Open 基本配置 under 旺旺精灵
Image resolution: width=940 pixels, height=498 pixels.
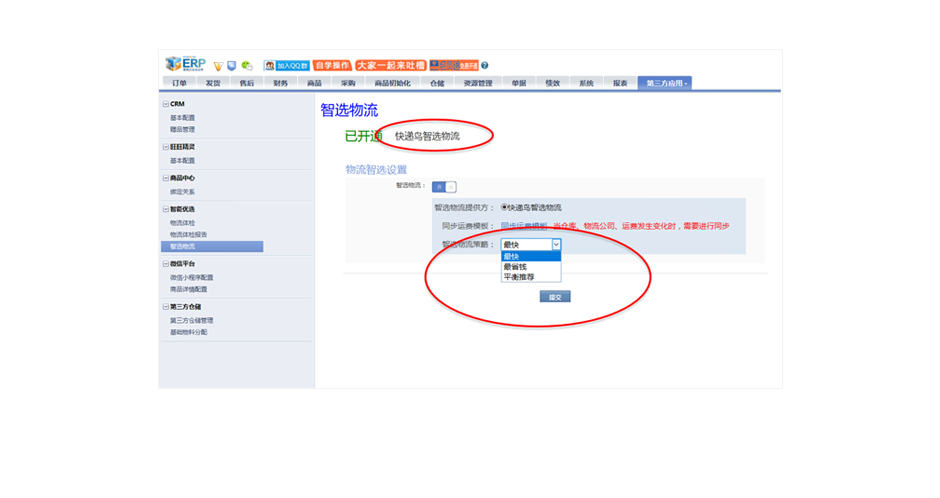182,161
